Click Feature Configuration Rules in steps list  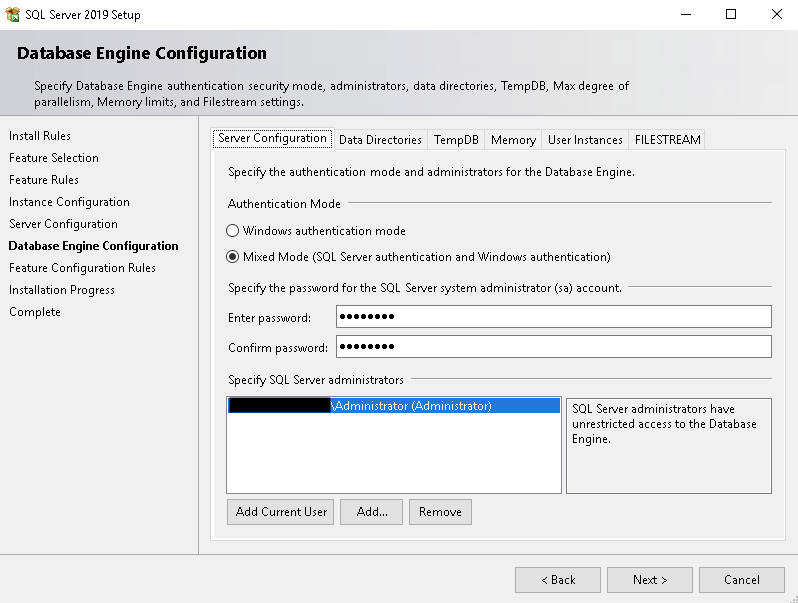[x=82, y=268]
